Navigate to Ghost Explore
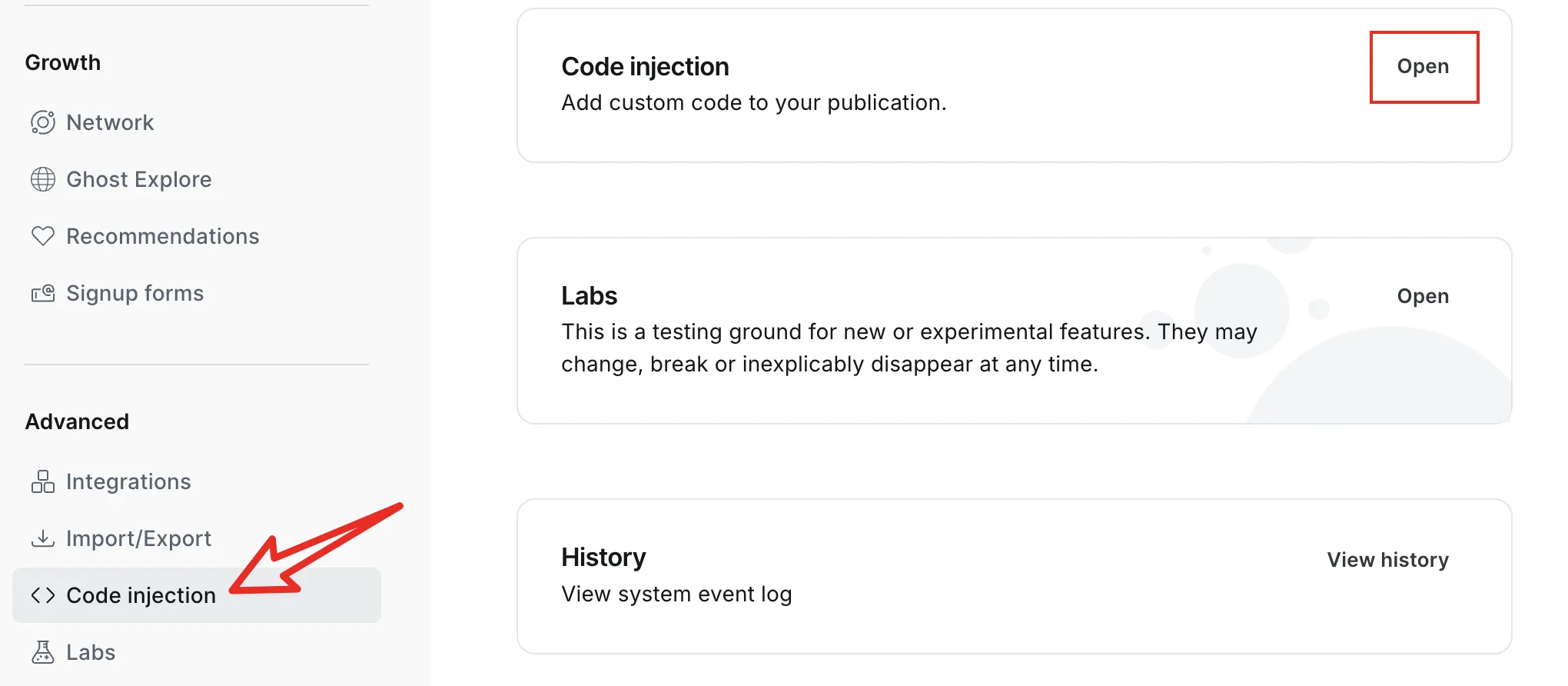 pos(139,178)
